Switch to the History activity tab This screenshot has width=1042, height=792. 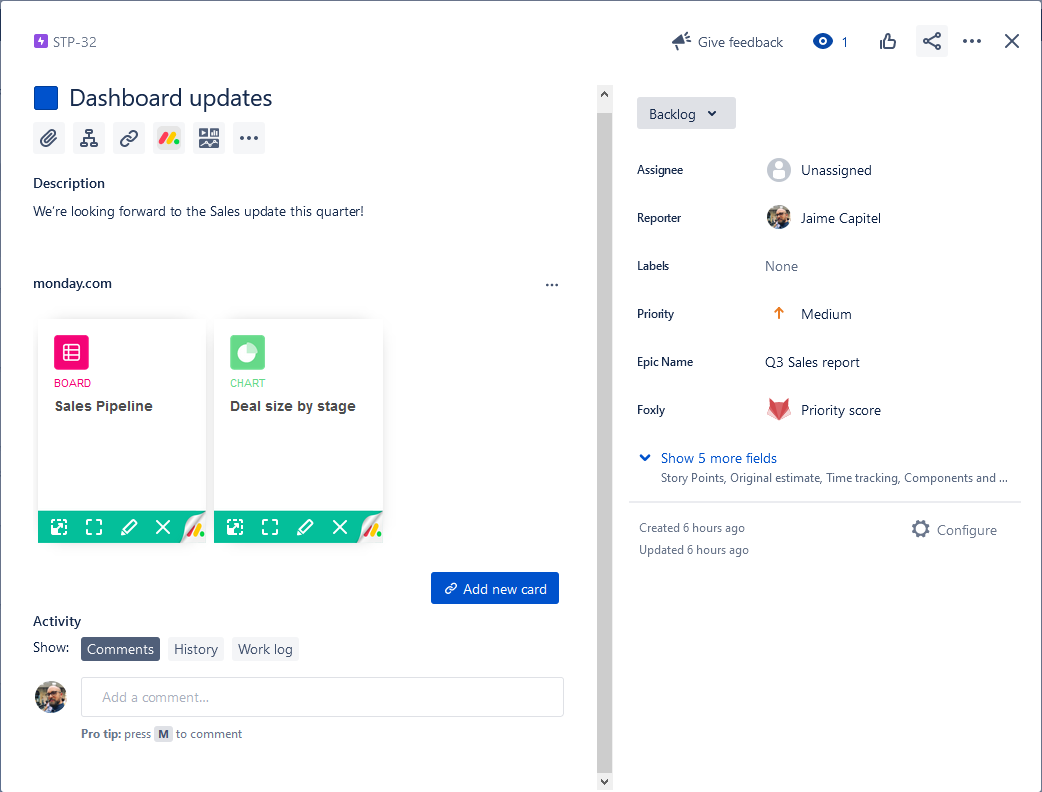195,649
